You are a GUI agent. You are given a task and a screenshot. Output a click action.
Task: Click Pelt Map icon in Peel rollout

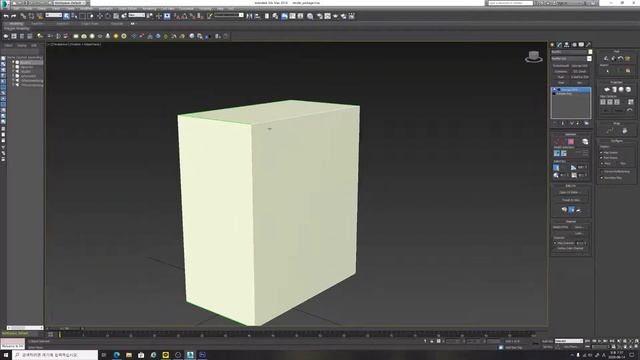pos(627,59)
